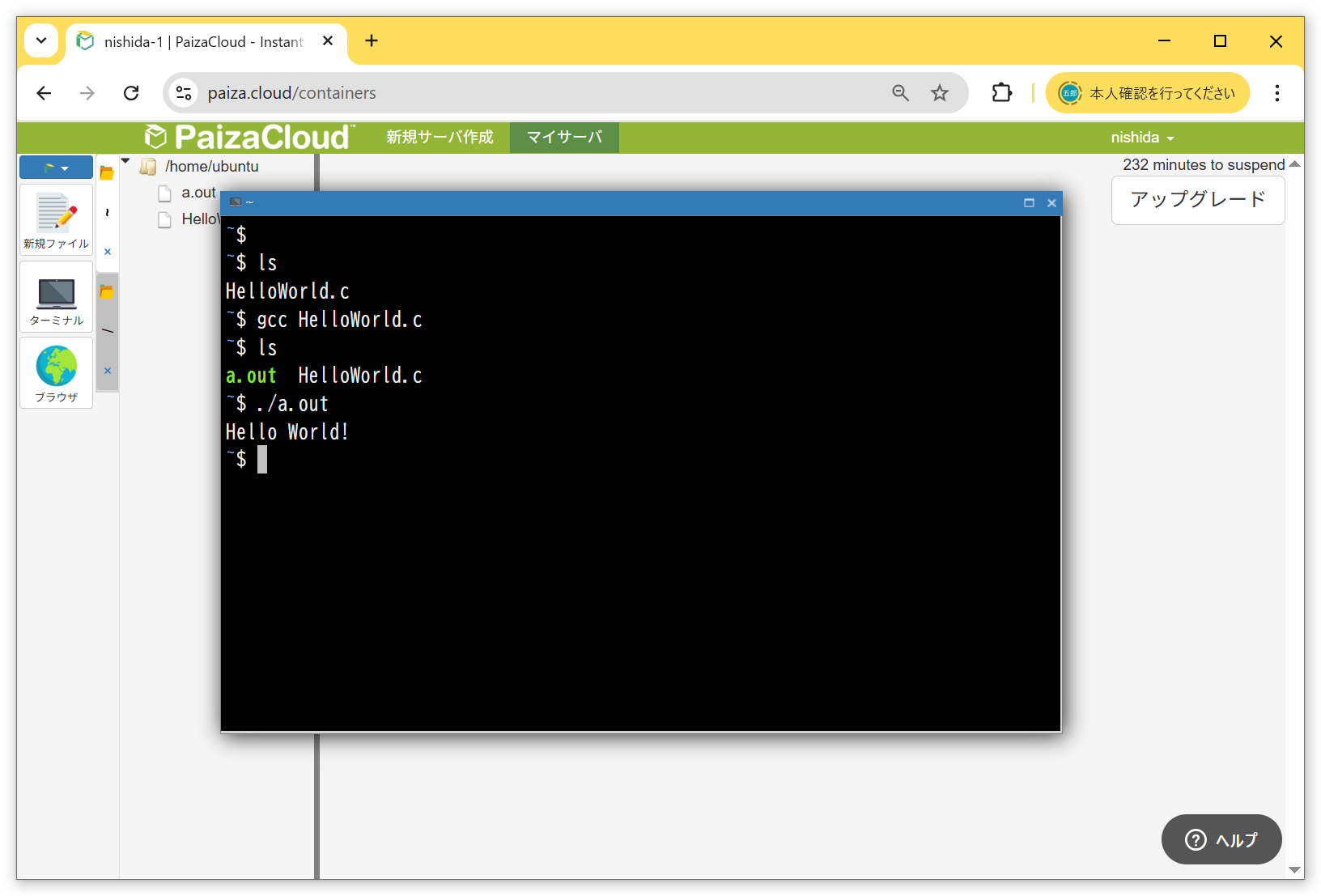
Task: Focus the terminal at the prompt cursor
Action: tap(262, 460)
